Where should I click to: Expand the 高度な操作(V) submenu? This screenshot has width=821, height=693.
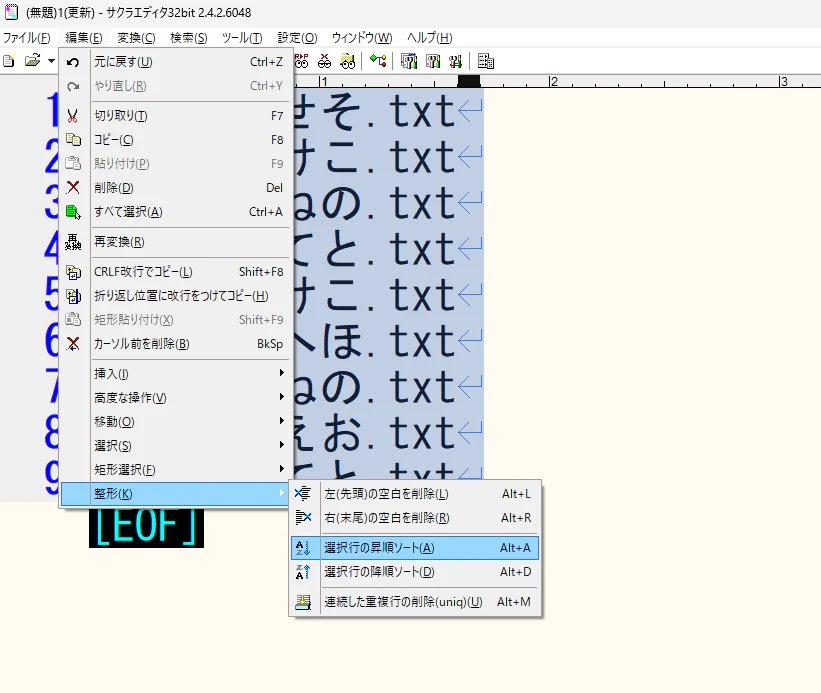pyautogui.click(x=175, y=398)
